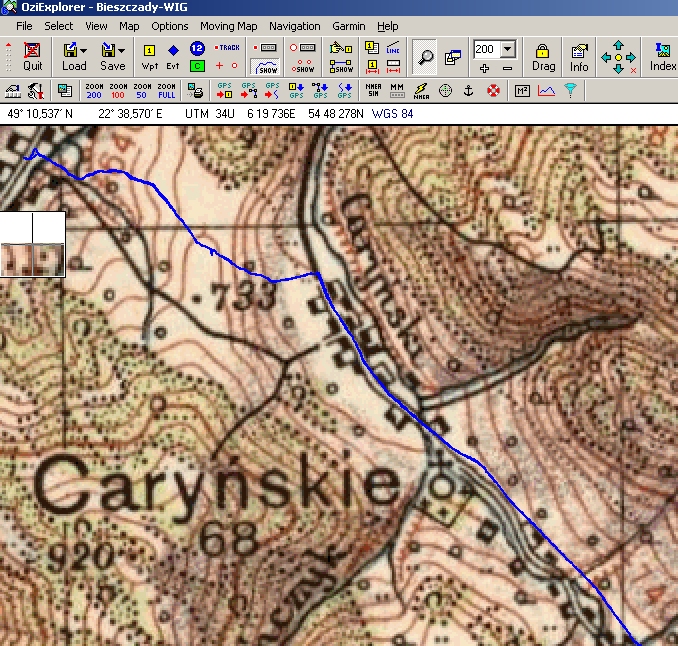The height and width of the screenshot is (646, 678).
Task: Expand the Save dropdown arrow
Action: coord(121,49)
